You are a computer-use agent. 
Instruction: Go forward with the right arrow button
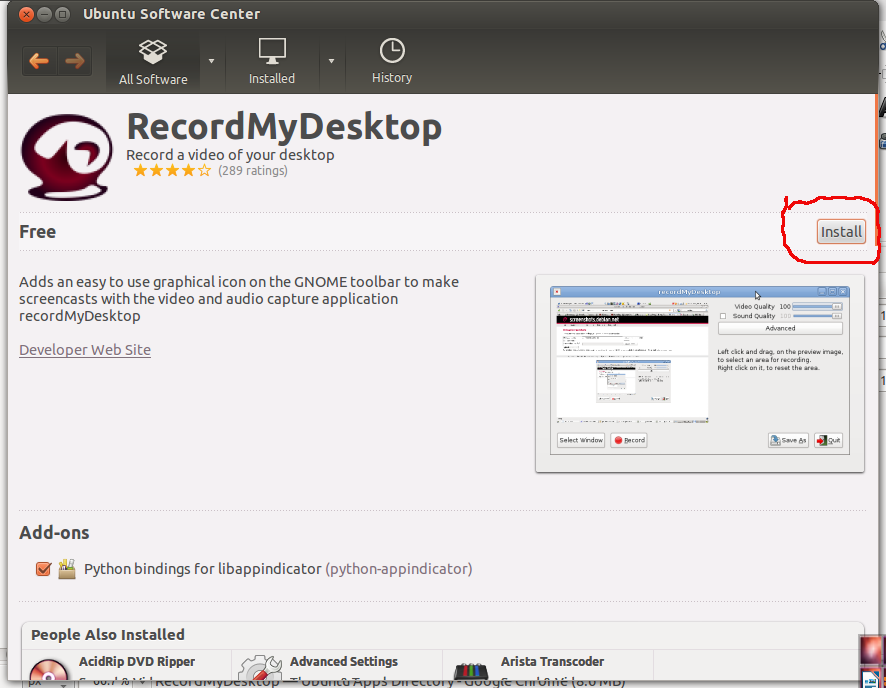pyautogui.click(x=75, y=61)
